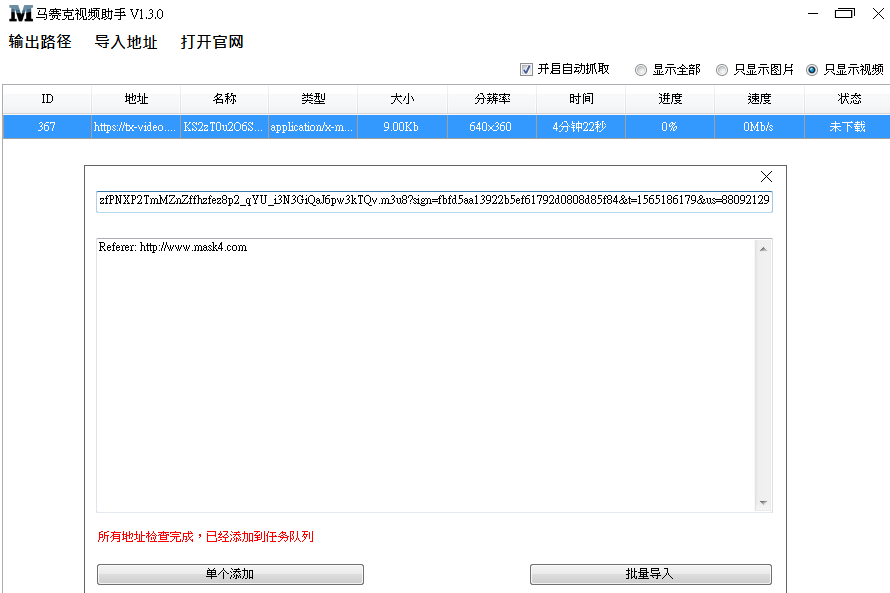Click the 4分钟22秒 duration cell

(581, 127)
